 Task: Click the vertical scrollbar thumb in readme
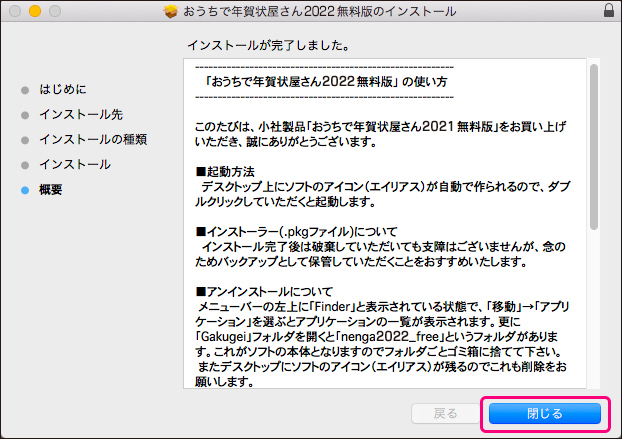coord(593,147)
